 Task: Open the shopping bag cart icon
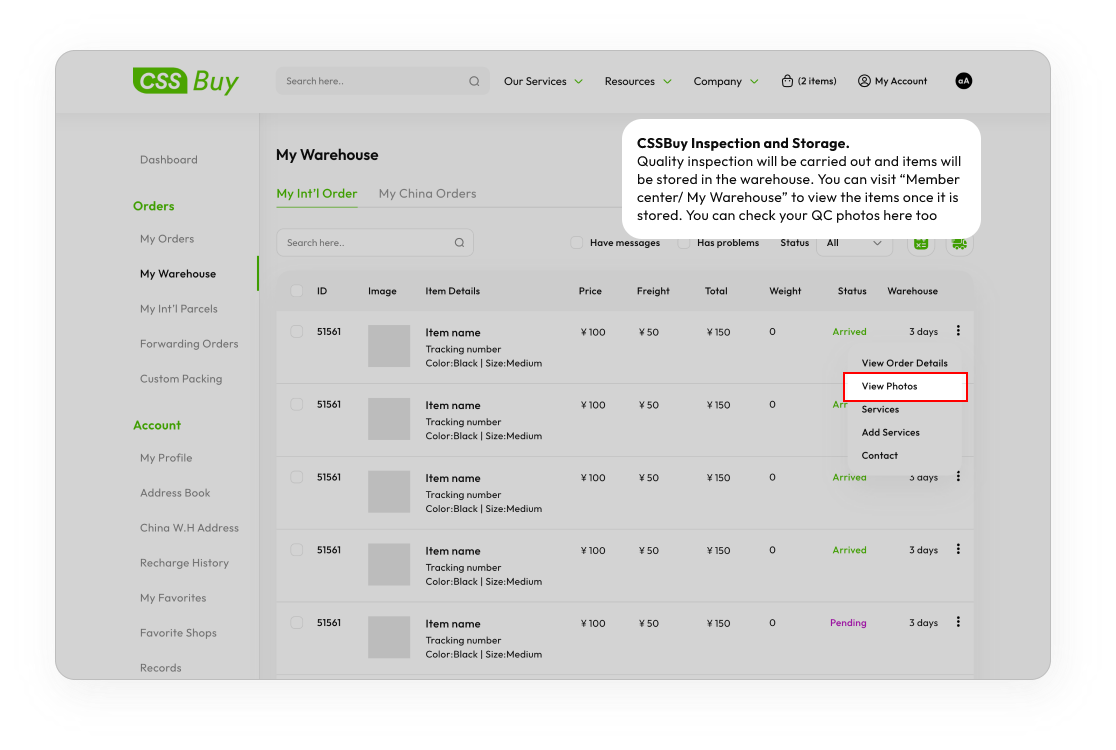787,81
